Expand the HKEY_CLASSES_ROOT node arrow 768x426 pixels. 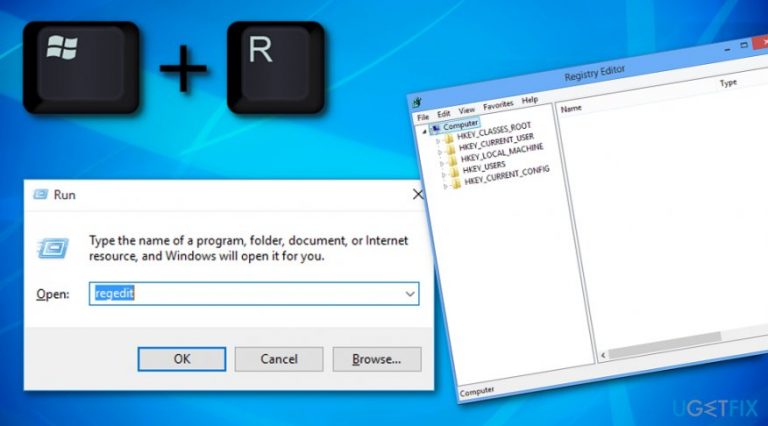(x=438, y=142)
